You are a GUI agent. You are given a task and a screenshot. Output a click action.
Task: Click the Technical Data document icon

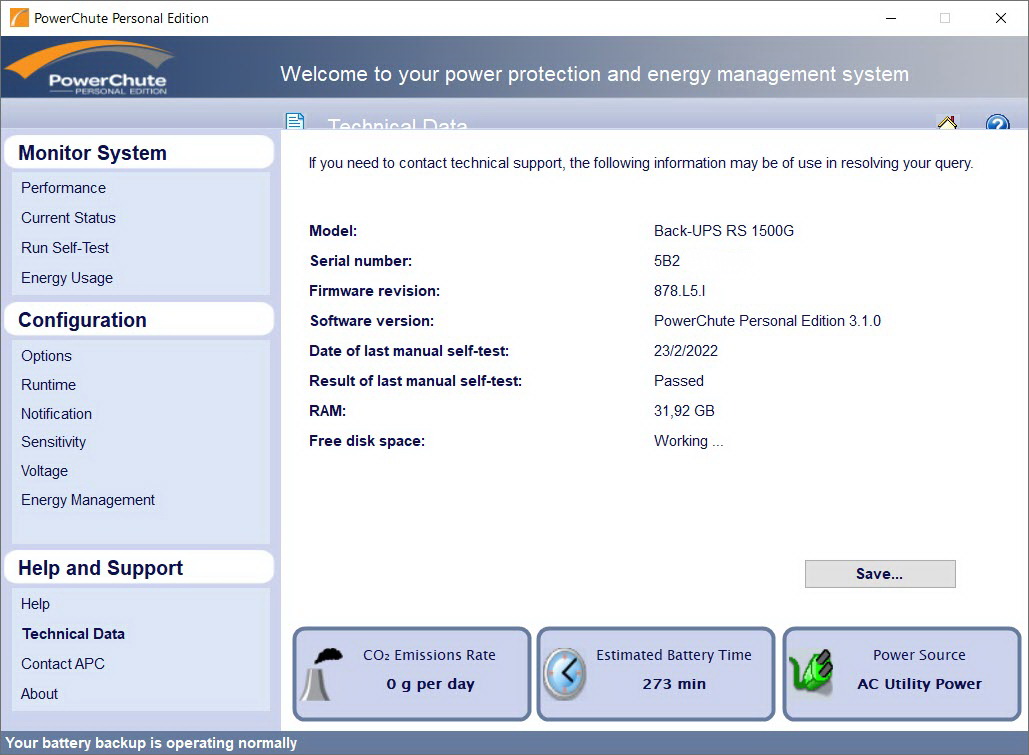[295, 121]
